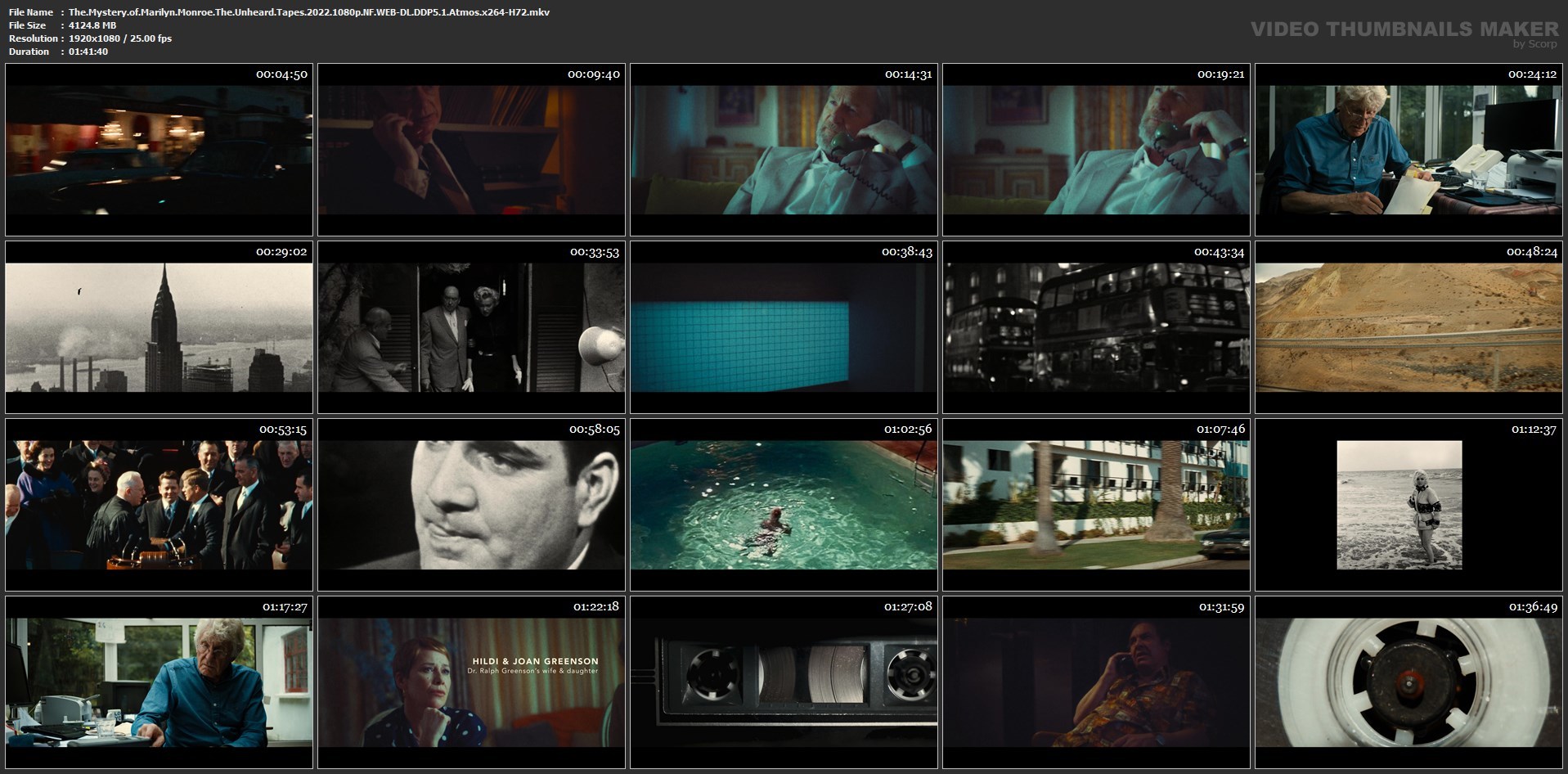The image size is (1568, 774).
Task: Open the tape reel close-up at 01:36:49
Action: coord(1409,682)
